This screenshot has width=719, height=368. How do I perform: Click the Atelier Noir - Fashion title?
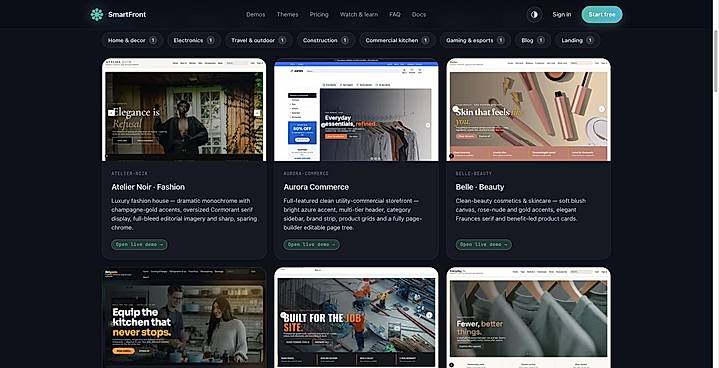point(148,187)
